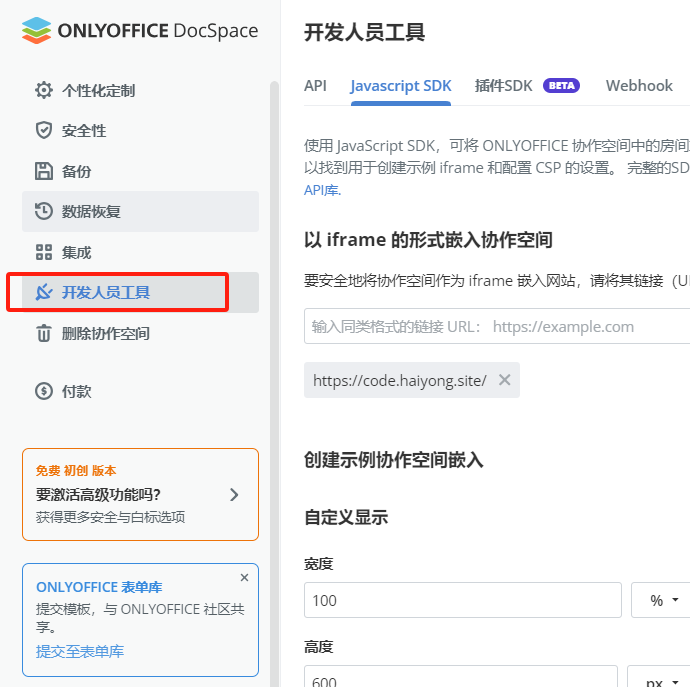
Task: Focus the iframe URL input field
Action: coord(497,326)
